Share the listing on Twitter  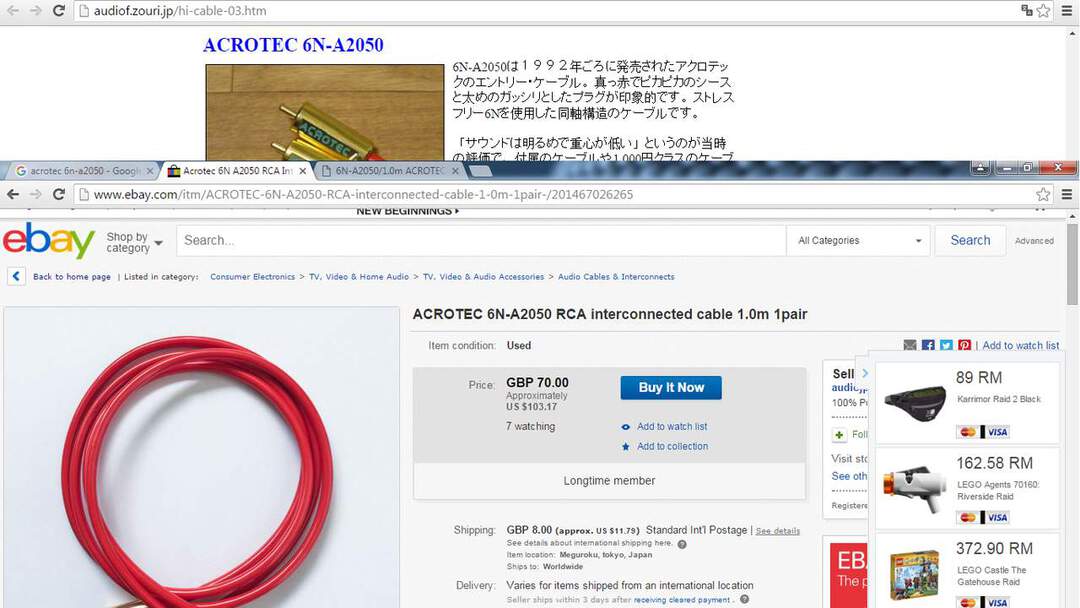pyautogui.click(x=946, y=346)
